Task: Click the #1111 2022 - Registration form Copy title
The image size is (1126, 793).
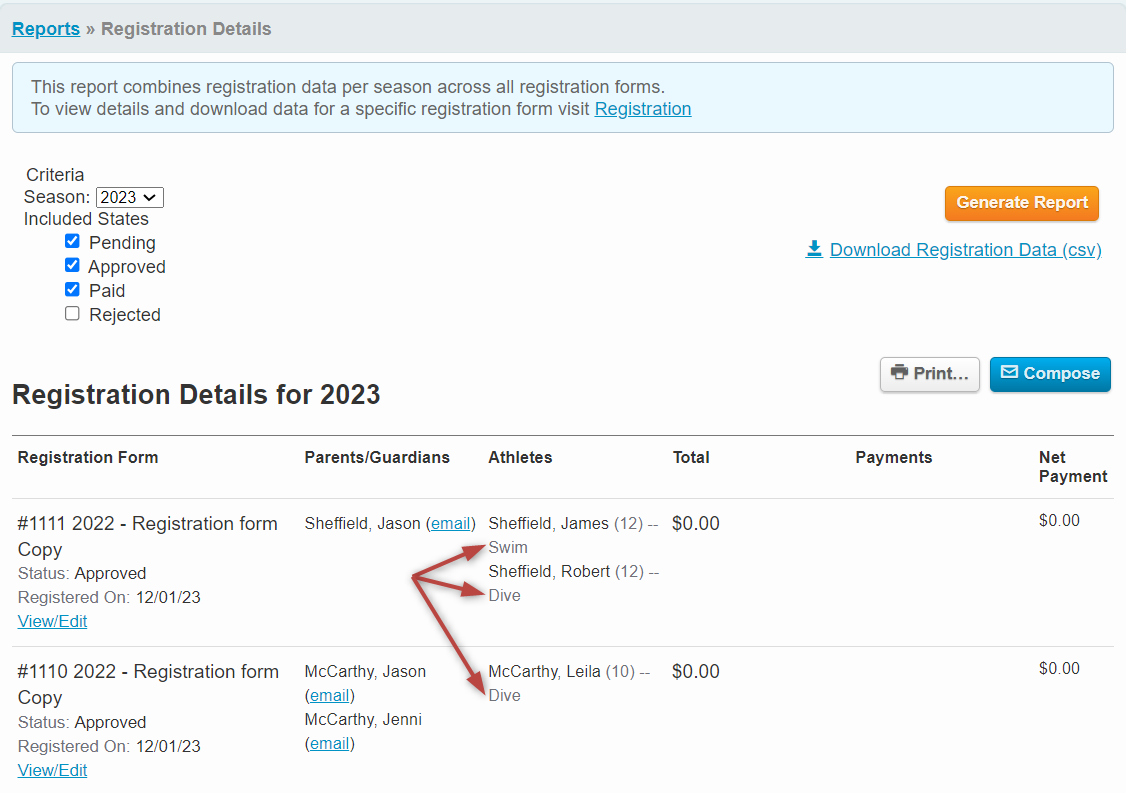Action: click(147, 537)
